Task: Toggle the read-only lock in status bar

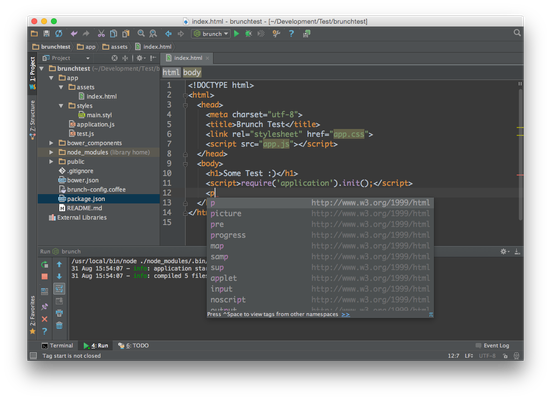Action: (505, 356)
